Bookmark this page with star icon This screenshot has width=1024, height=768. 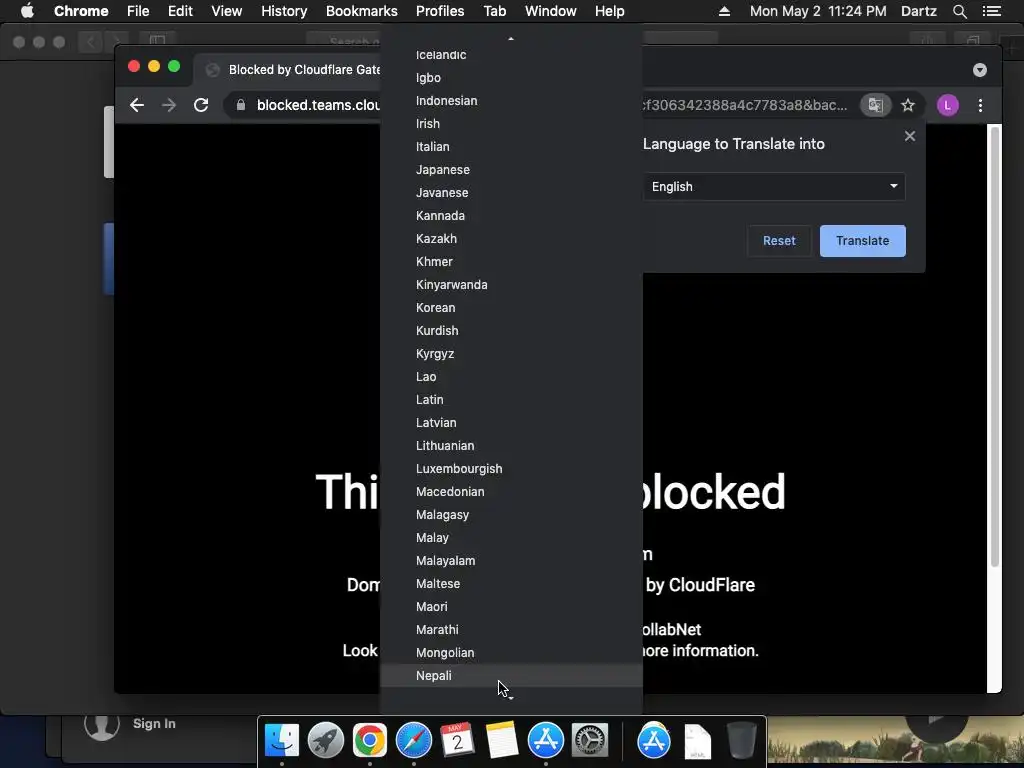tap(908, 105)
